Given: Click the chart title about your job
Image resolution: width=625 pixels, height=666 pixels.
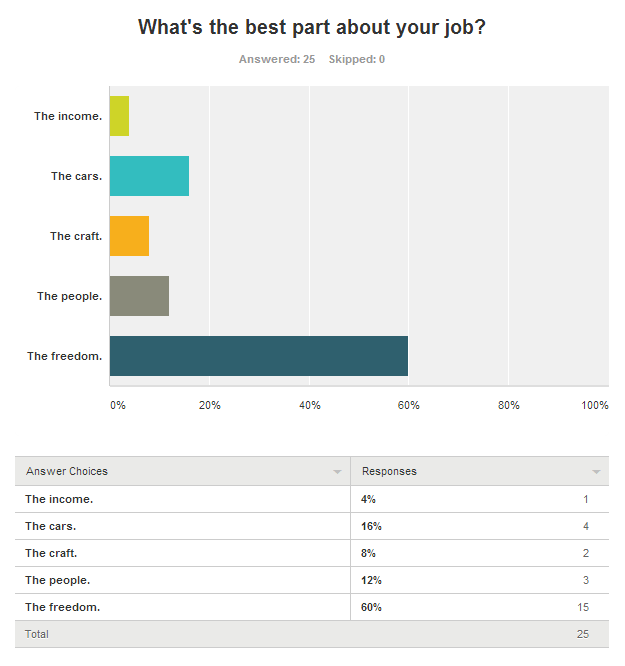Looking at the screenshot, I should click(312, 27).
